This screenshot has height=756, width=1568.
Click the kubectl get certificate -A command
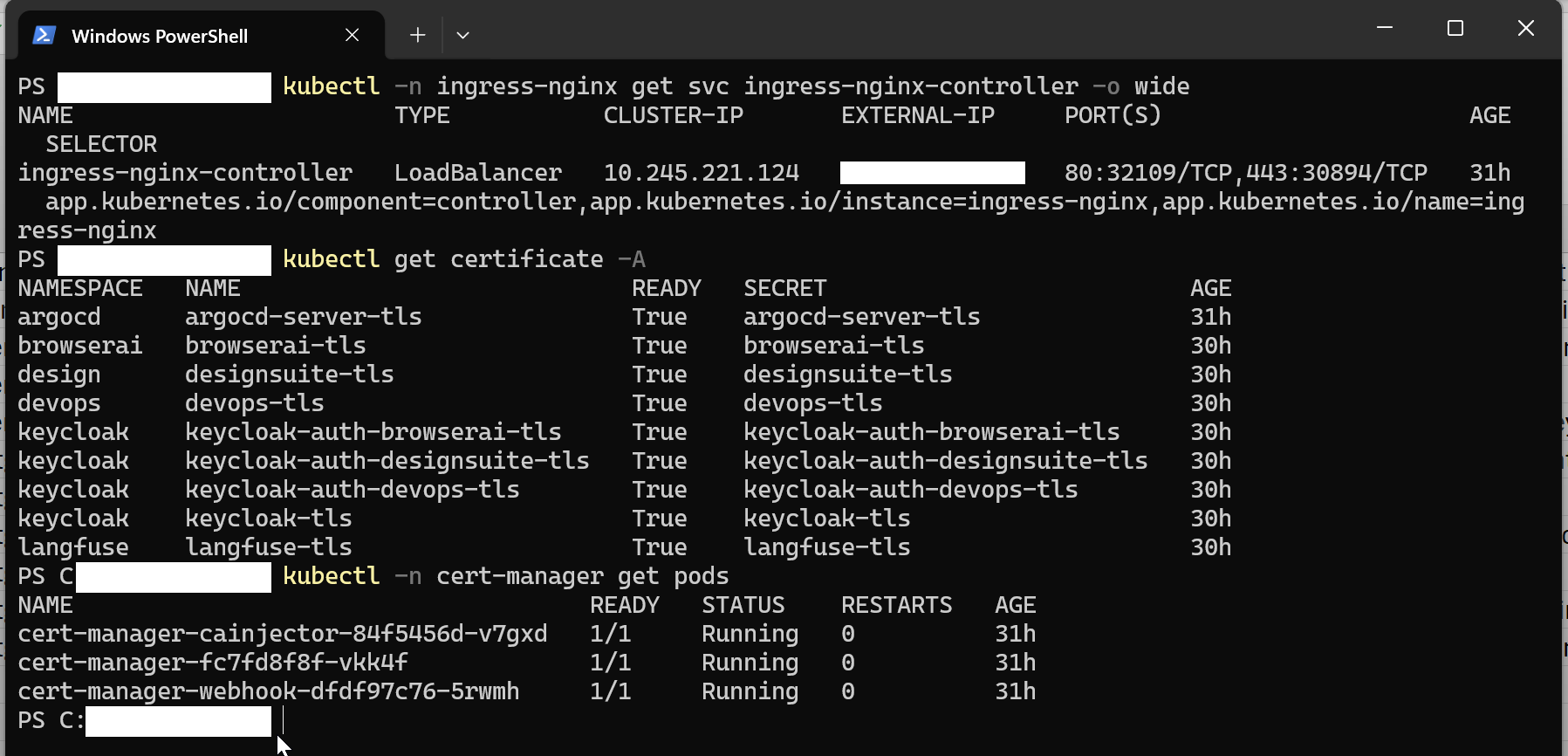[x=464, y=259]
